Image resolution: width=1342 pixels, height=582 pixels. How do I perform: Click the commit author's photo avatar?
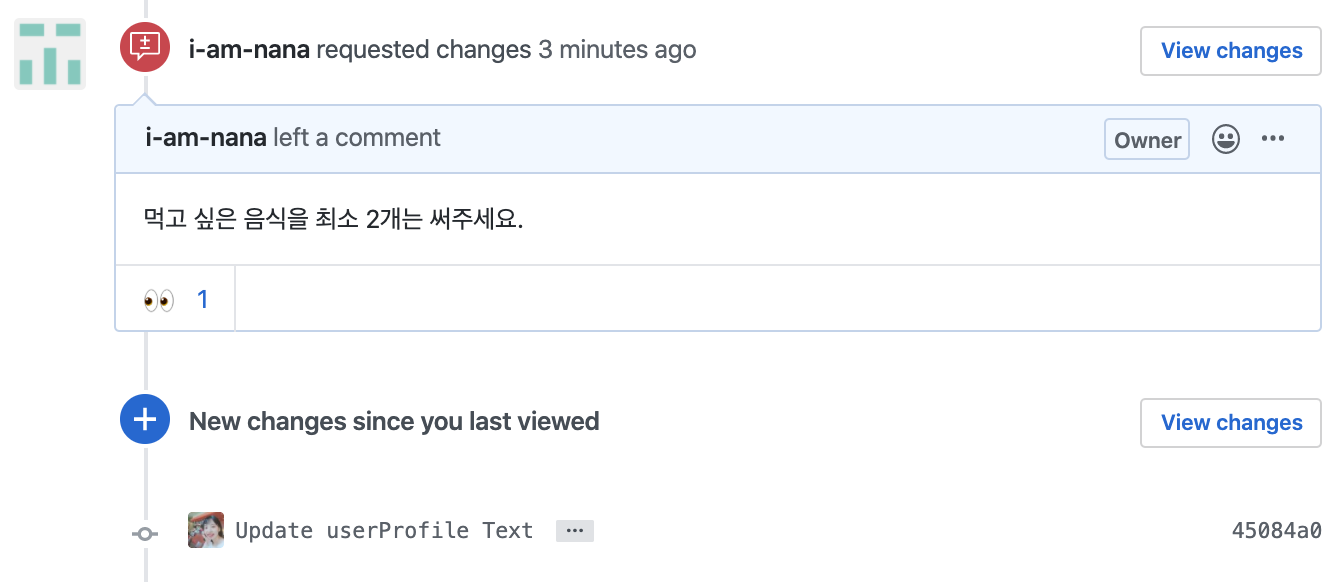click(x=206, y=530)
